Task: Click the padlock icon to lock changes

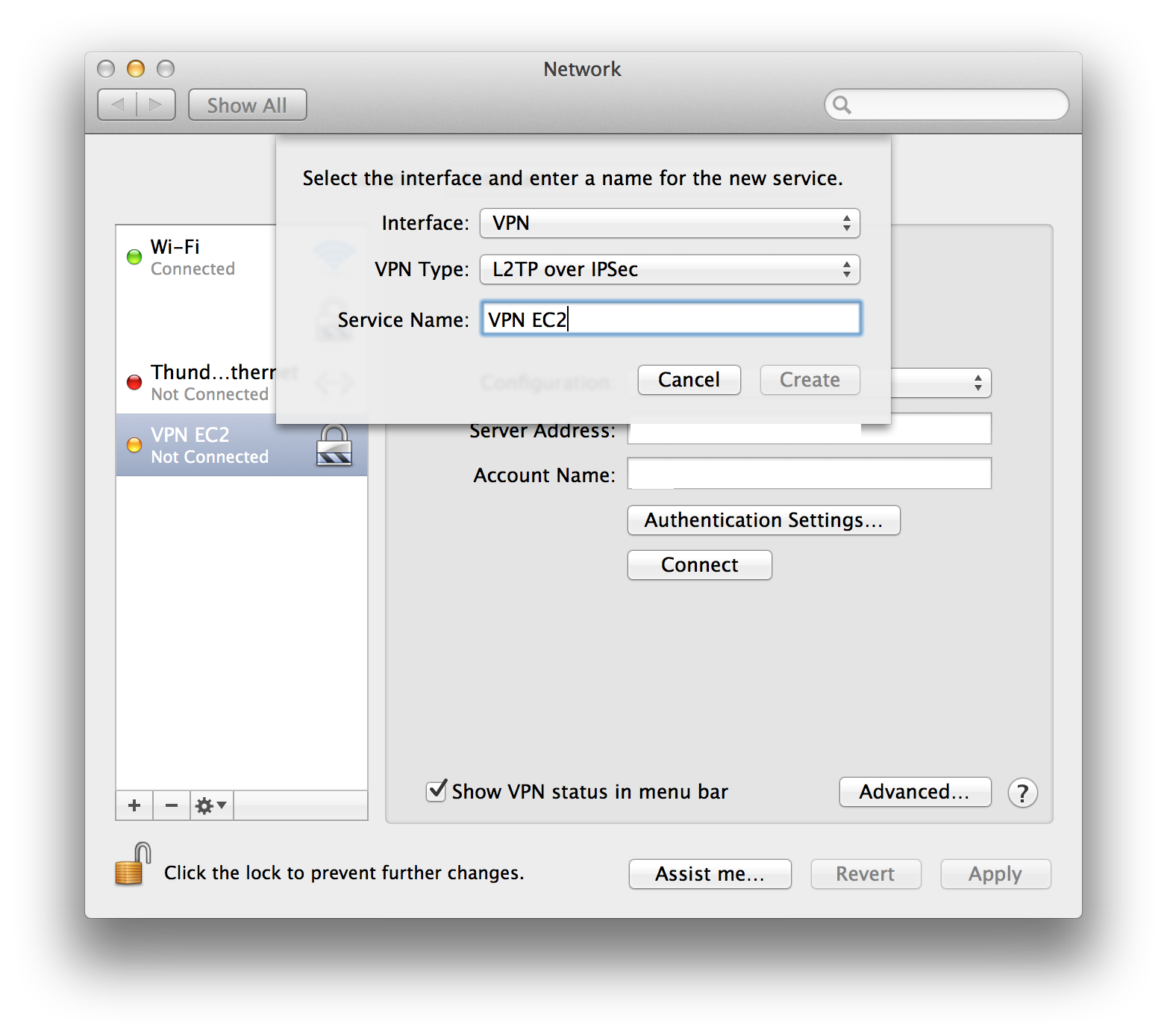Action: pos(133,864)
